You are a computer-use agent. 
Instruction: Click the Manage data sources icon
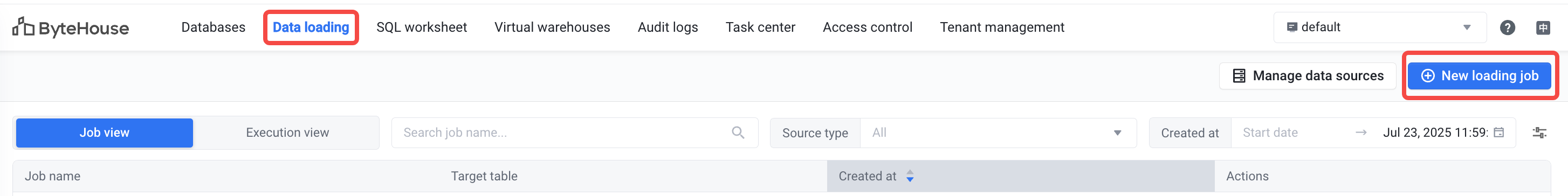click(x=1239, y=76)
